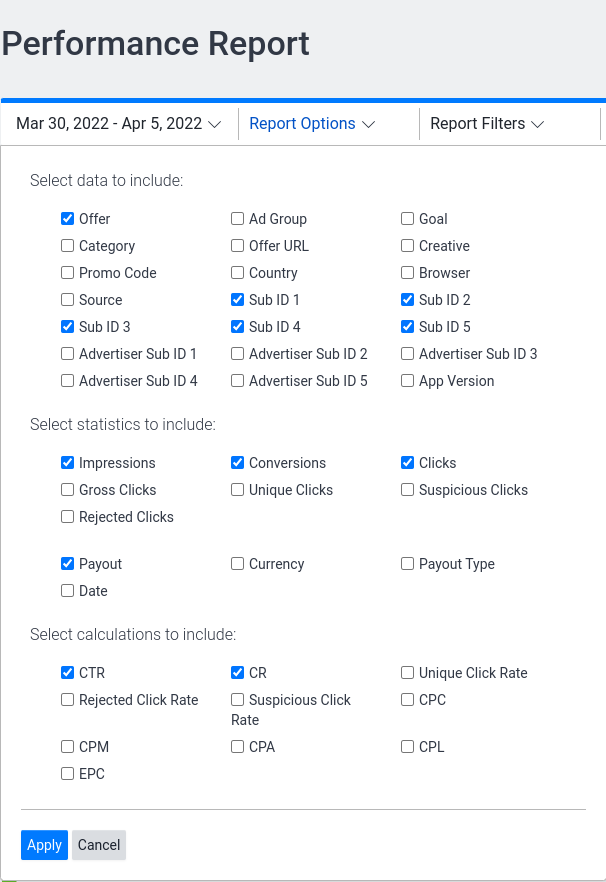Open the Report Filters dropdown
This screenshot has width=606, height=882.
[x=487, y=124]
